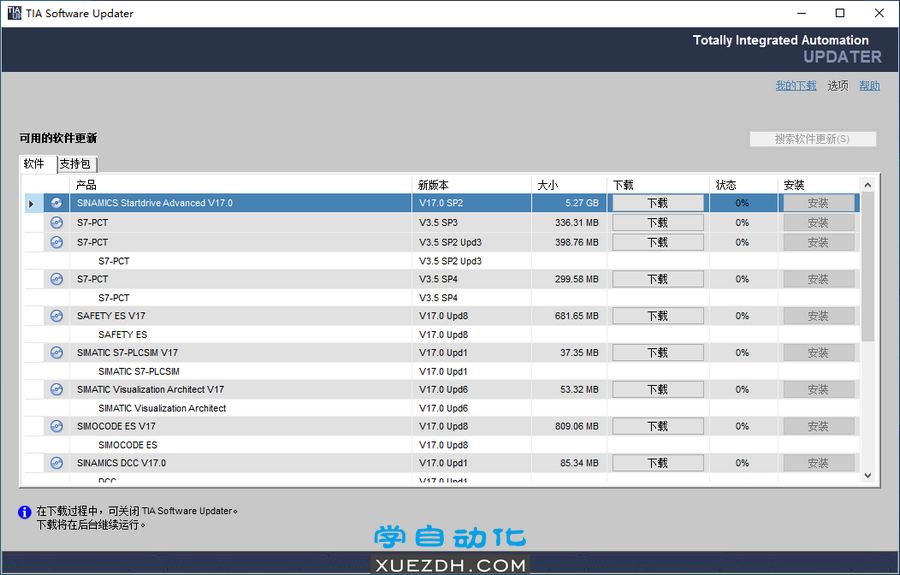Download S7-PCT V3.5 SP3
Image resolution: width=900 pixels, height=575 pixels.
point(658,223)
